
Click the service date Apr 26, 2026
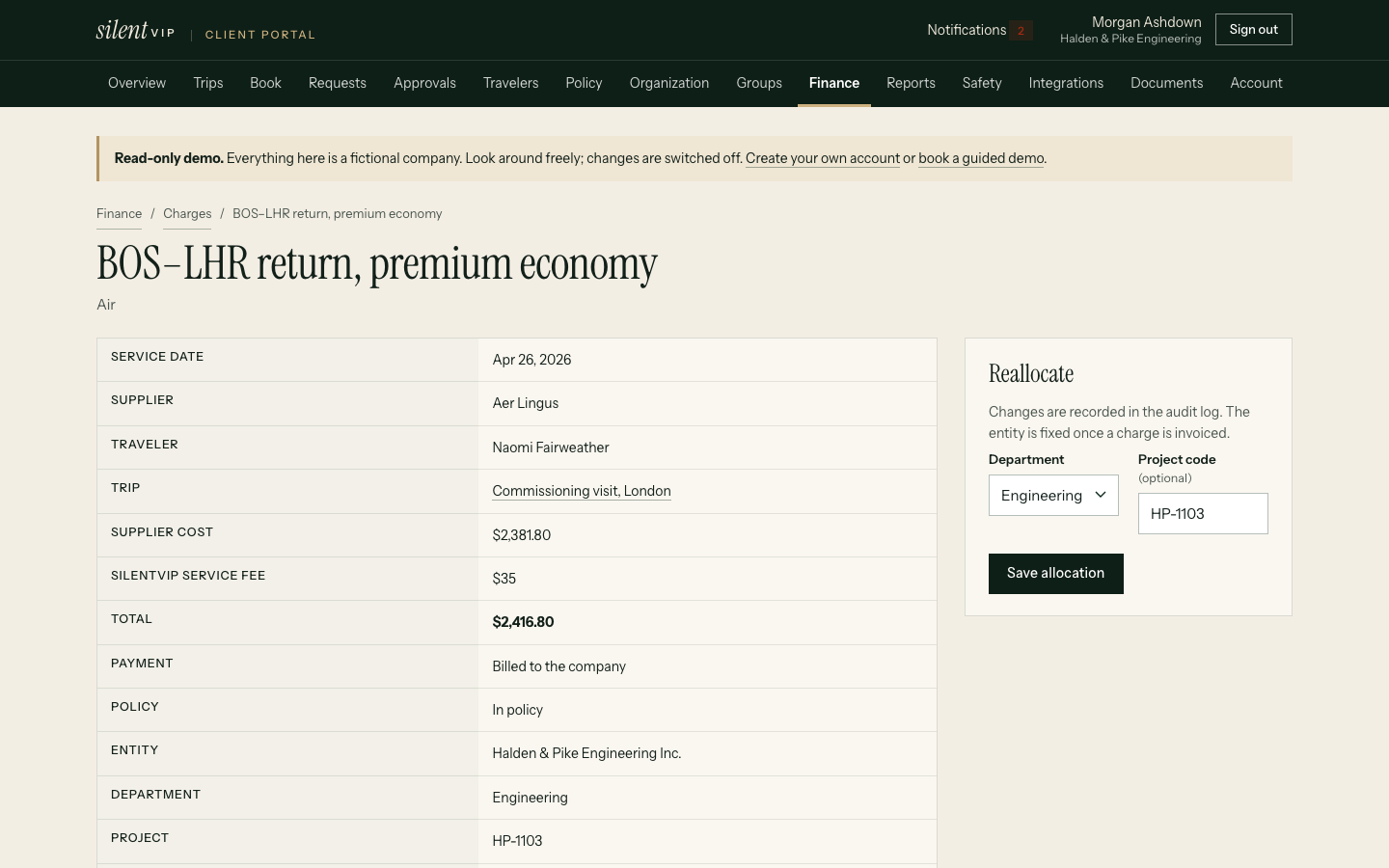[531, 360]
